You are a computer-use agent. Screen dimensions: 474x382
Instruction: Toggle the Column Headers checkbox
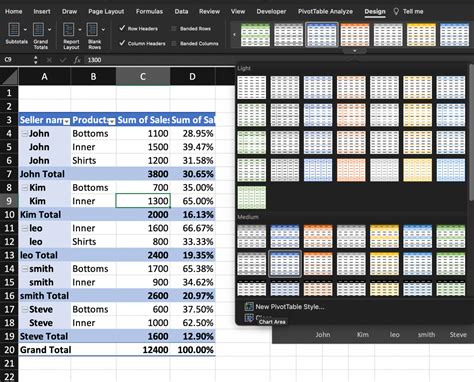coord(122,43)
